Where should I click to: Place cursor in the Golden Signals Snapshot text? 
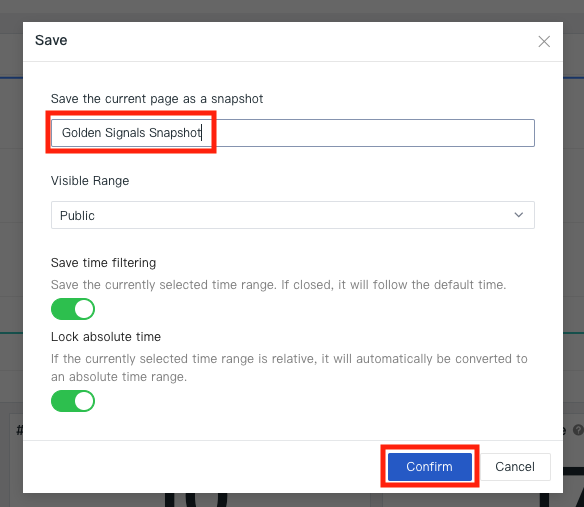pyautogui.click(x=131, y=133)
